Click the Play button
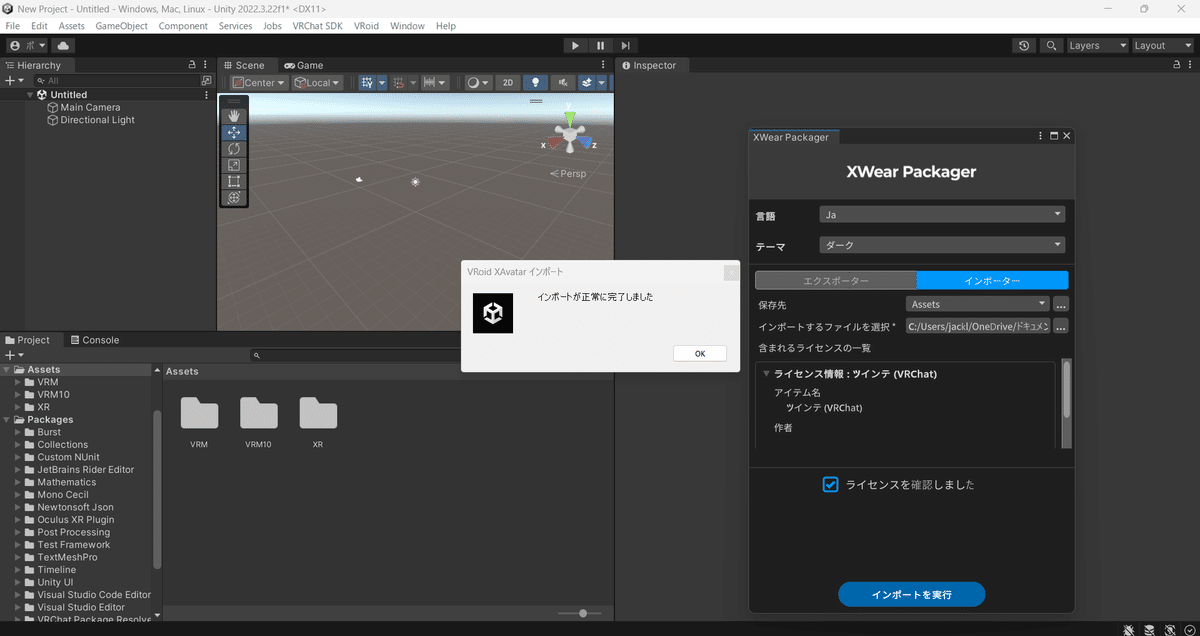The height and width of the screenshot is (636, 1200). [575, 45]
